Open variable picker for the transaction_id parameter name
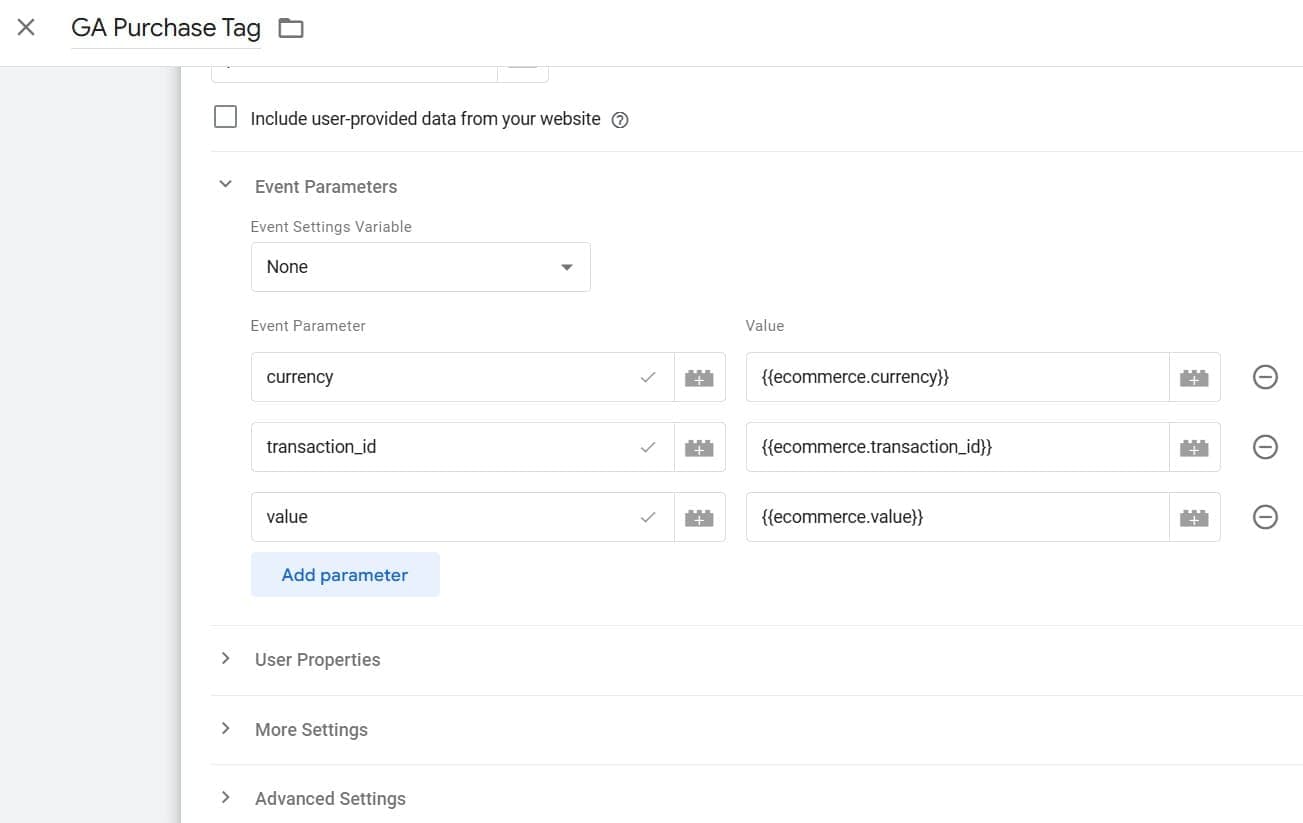The image size is (1303, 823). [699, 447]
